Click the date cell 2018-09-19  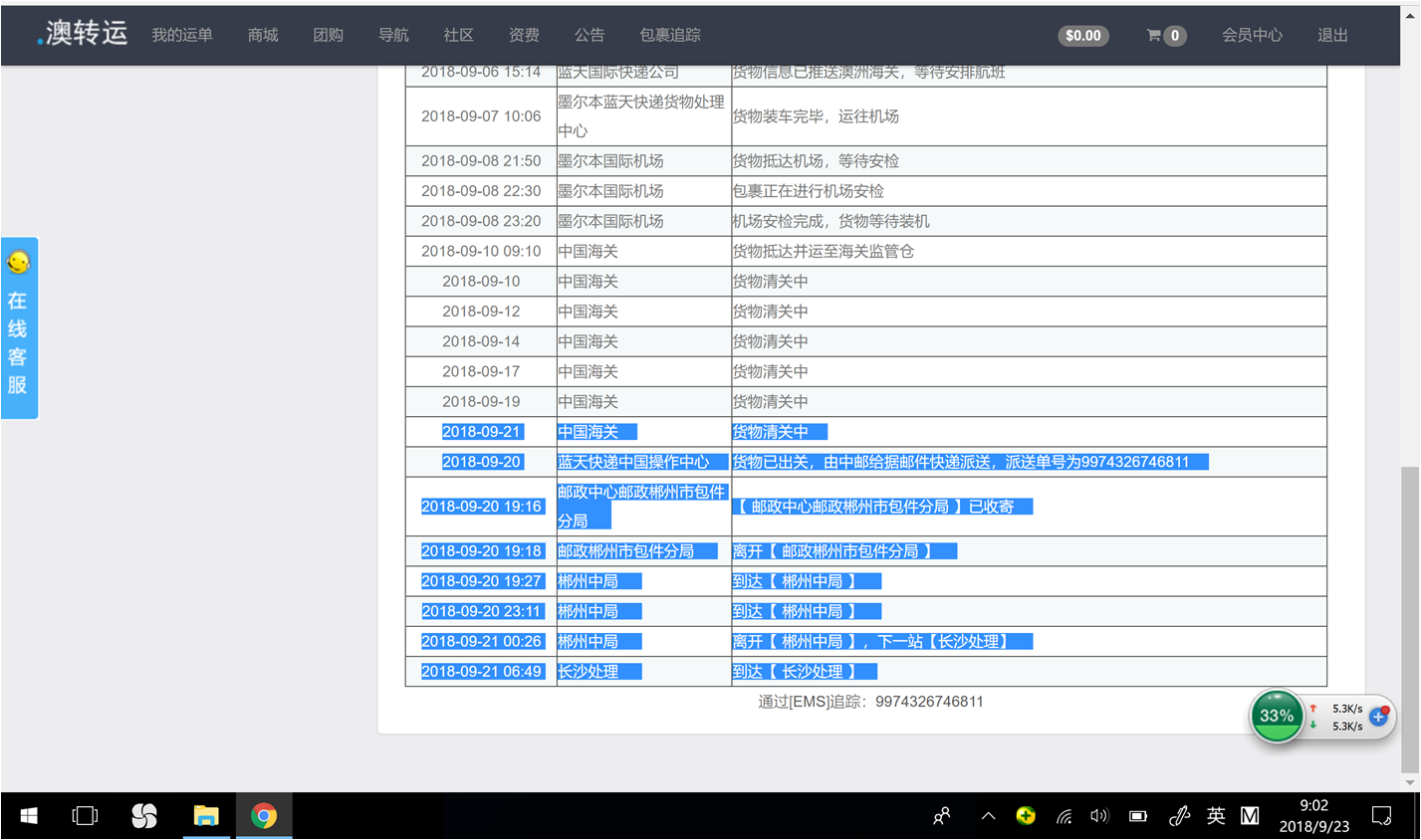481,402
